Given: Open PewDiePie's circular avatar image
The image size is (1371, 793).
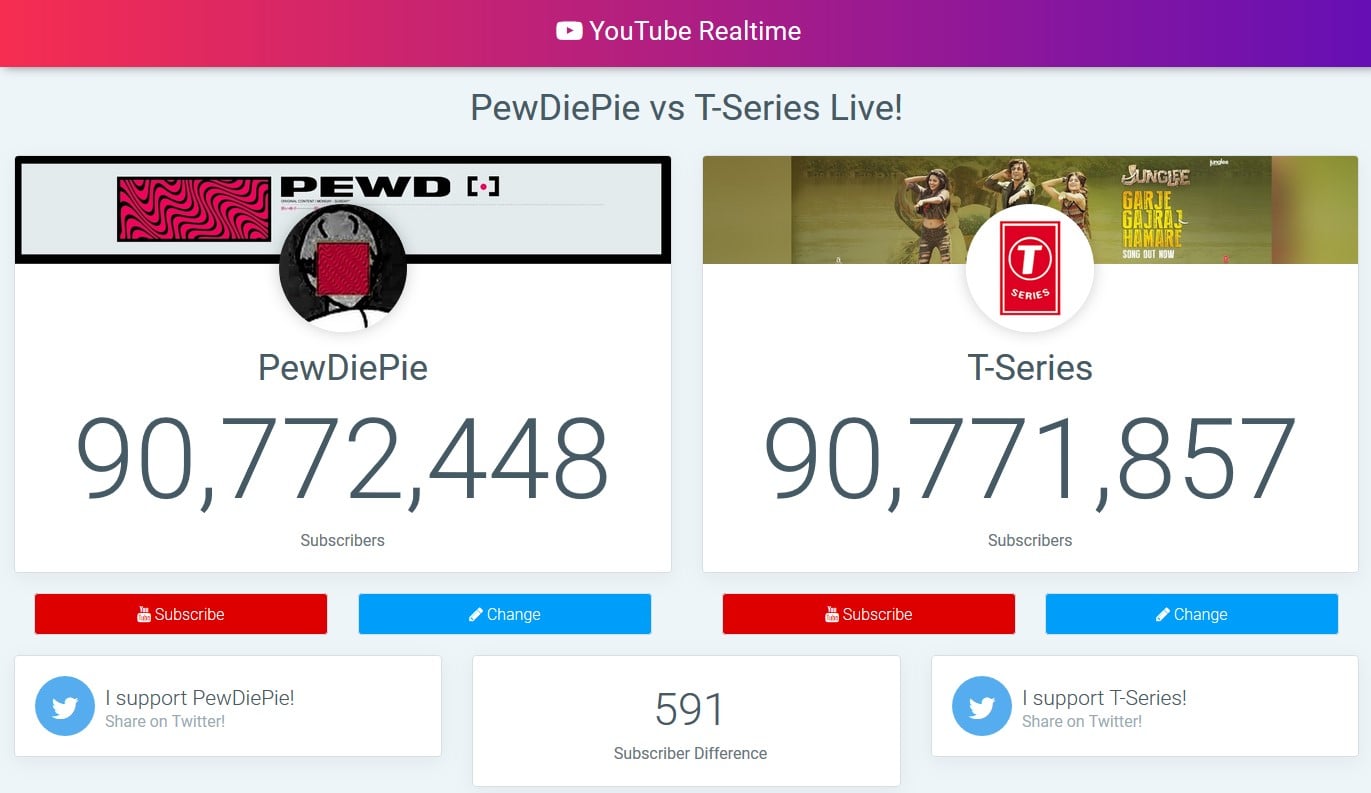Looking at the screenshot, I should click(343, 267).
